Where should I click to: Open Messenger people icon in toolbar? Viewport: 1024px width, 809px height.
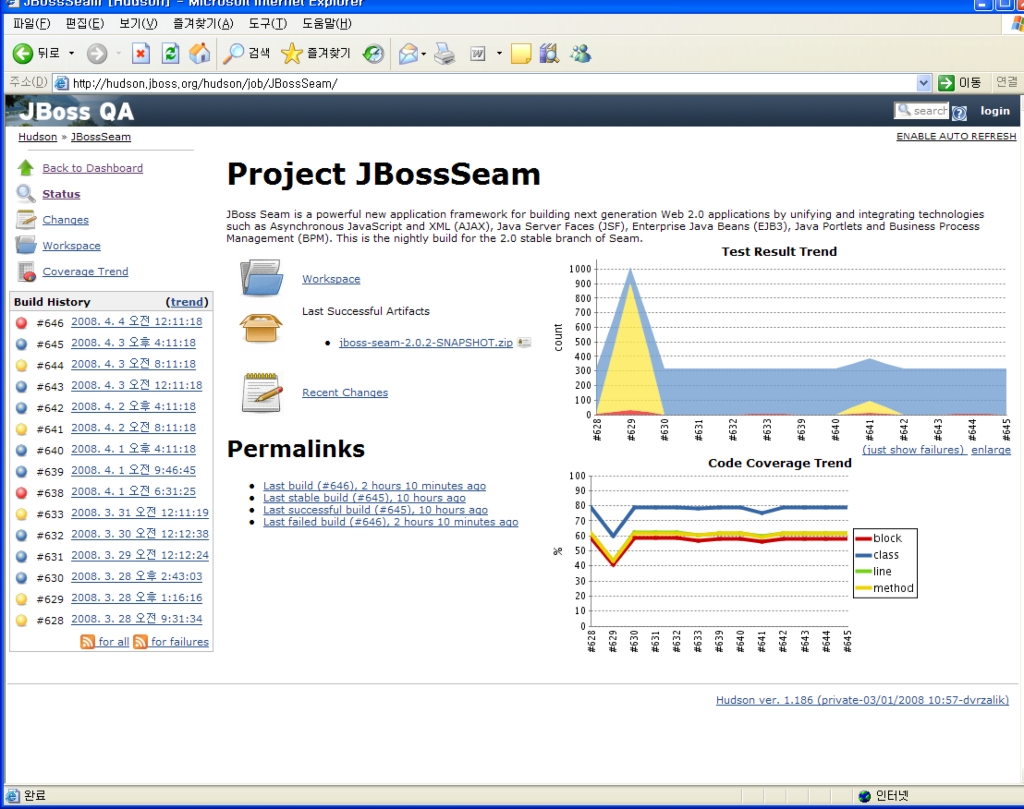[x=580, y=54]
